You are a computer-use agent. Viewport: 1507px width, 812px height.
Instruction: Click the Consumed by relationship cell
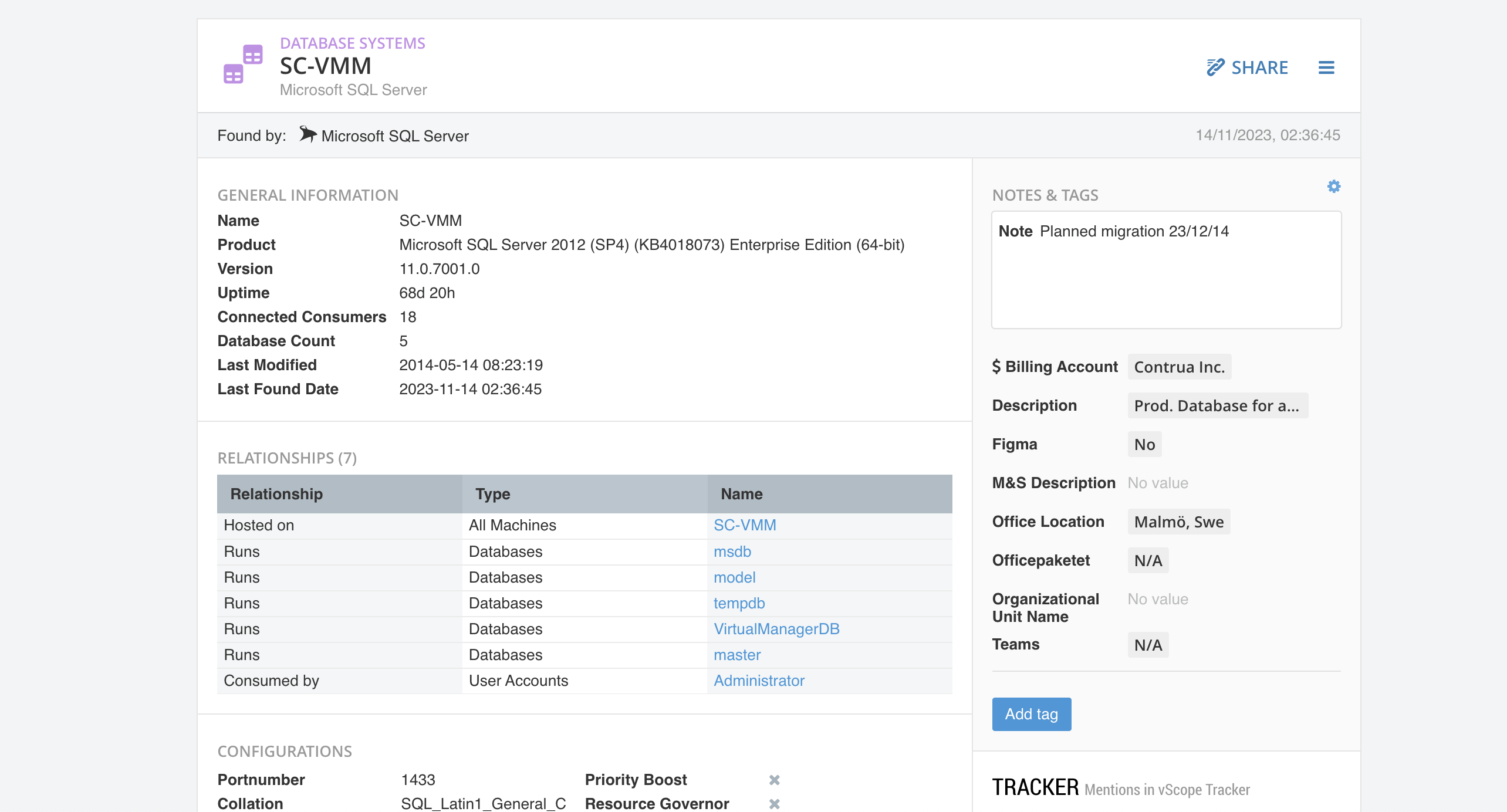tap(340, 681)
